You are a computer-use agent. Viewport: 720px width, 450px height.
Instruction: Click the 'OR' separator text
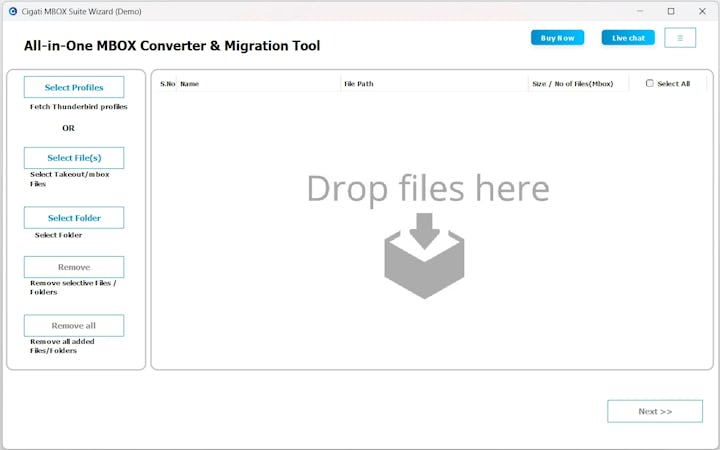(68, 128)
